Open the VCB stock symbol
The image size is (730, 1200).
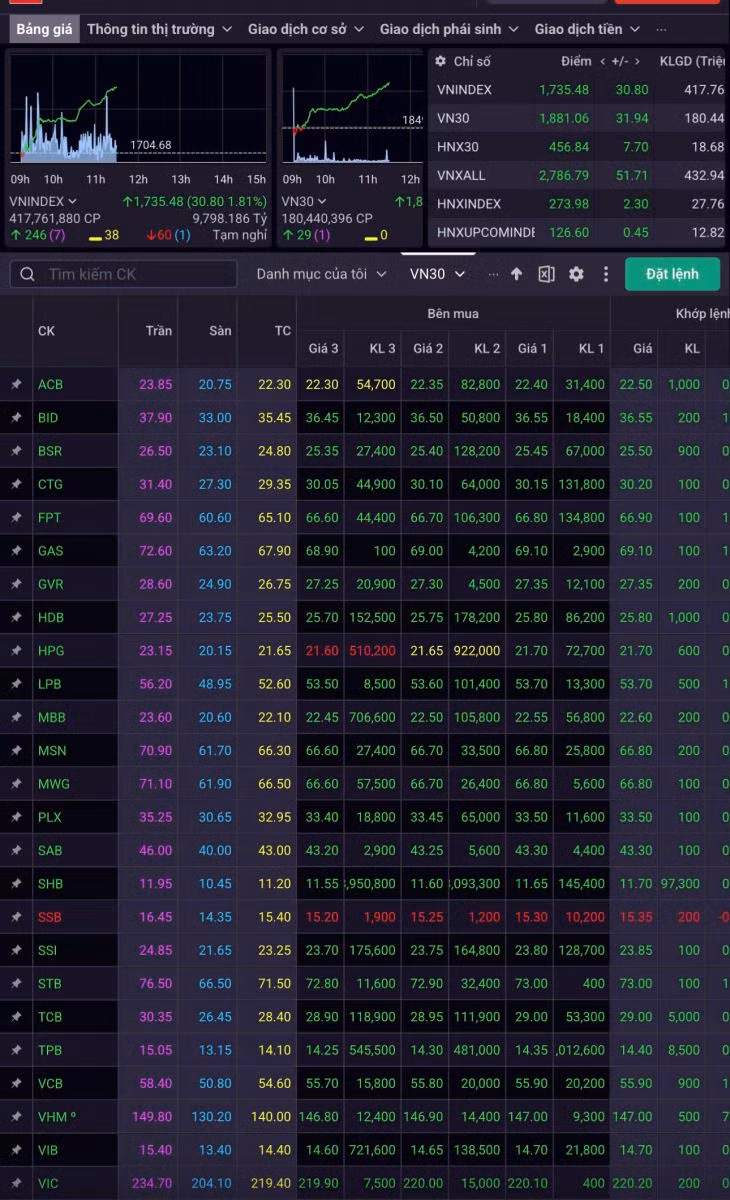50,1083
